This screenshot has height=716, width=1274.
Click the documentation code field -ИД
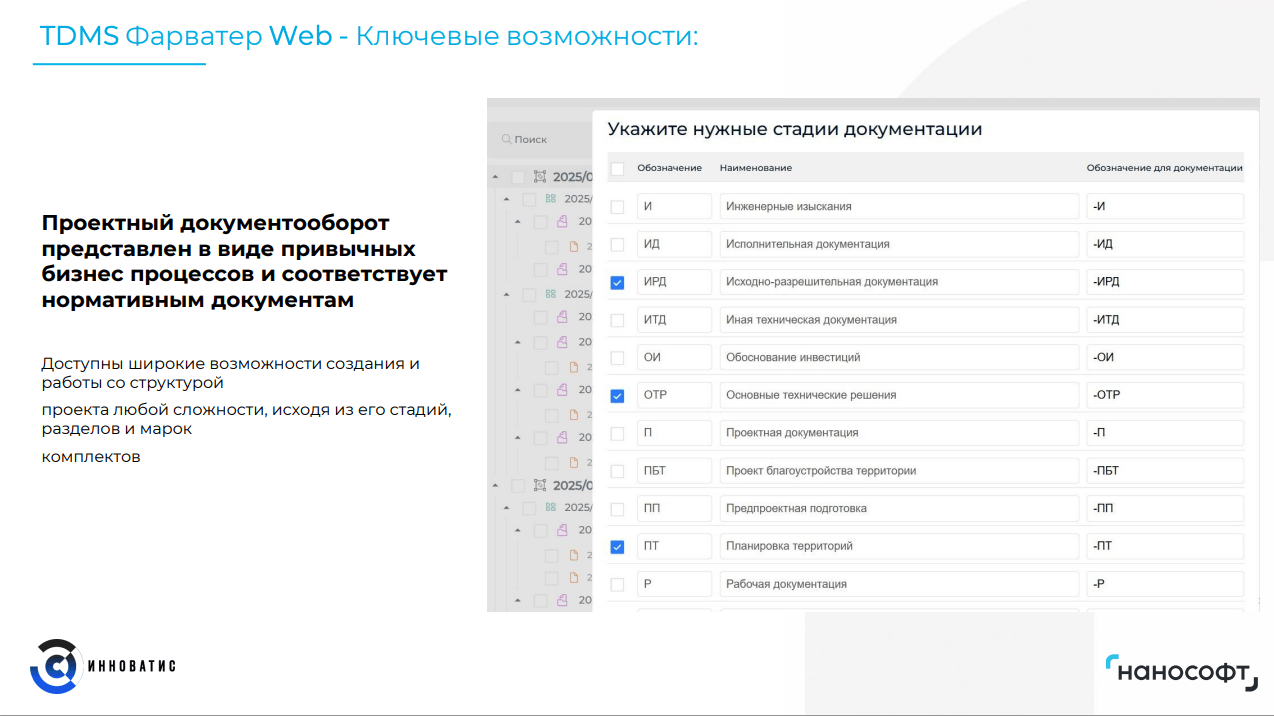click(x=1165, y=244)
